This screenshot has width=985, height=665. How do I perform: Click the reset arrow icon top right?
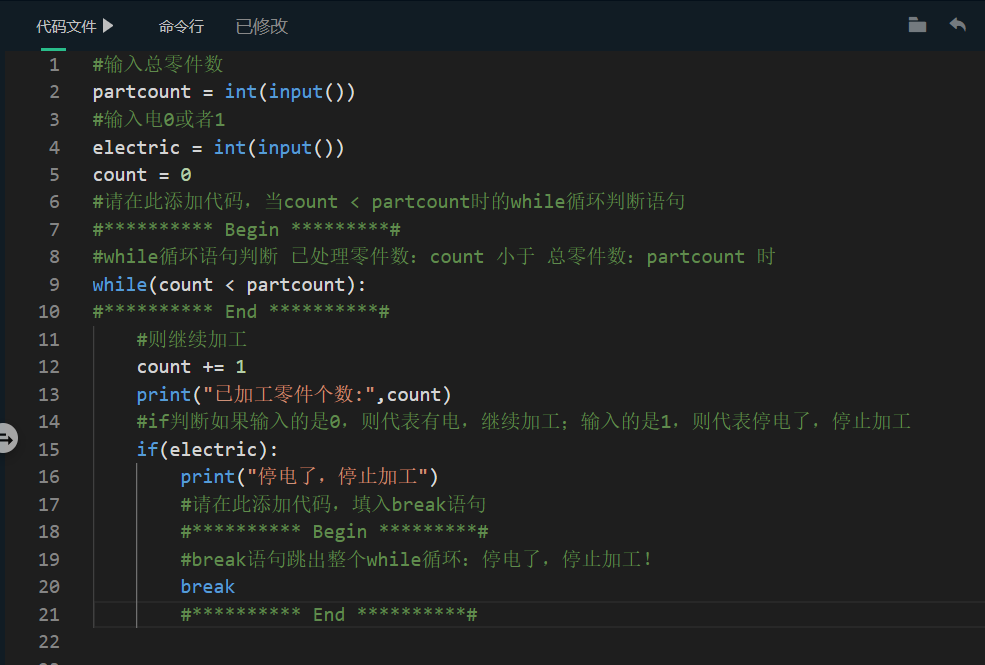[957, 25]
